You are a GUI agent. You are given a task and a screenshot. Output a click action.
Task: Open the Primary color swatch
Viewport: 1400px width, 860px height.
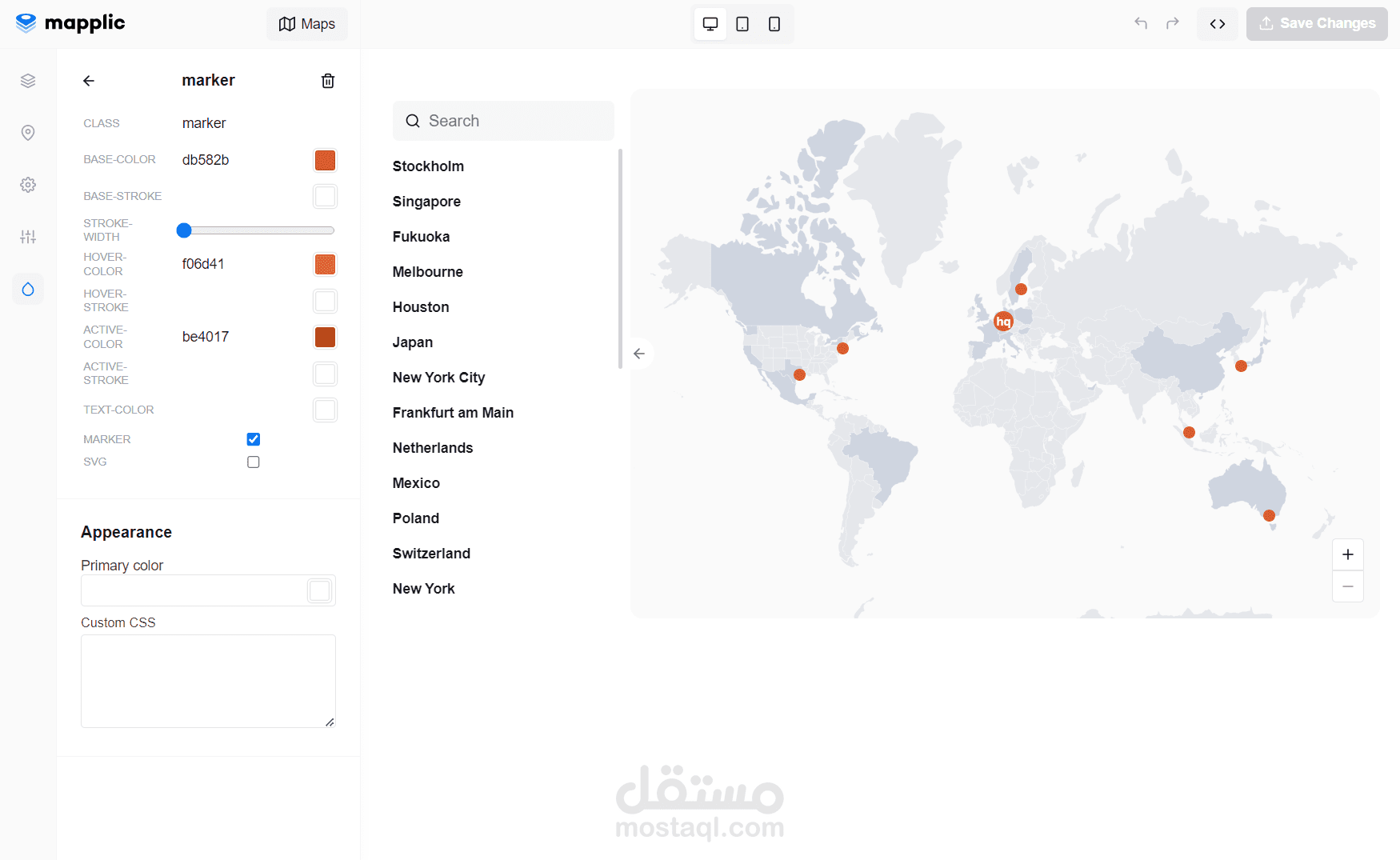320,590
